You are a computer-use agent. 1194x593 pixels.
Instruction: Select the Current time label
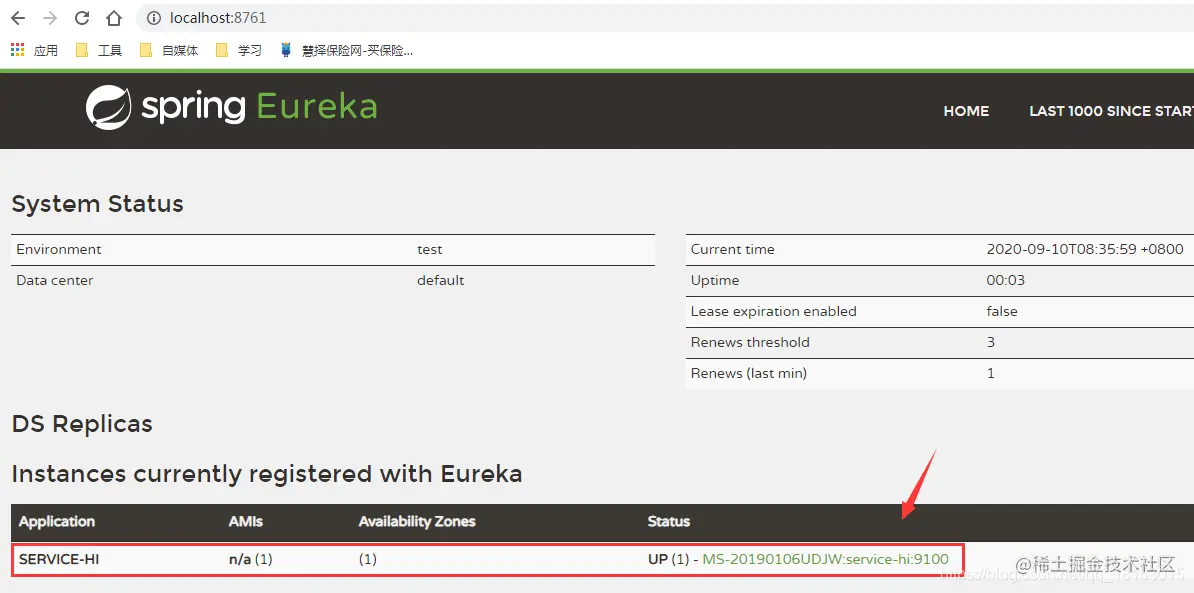[733, 250]
